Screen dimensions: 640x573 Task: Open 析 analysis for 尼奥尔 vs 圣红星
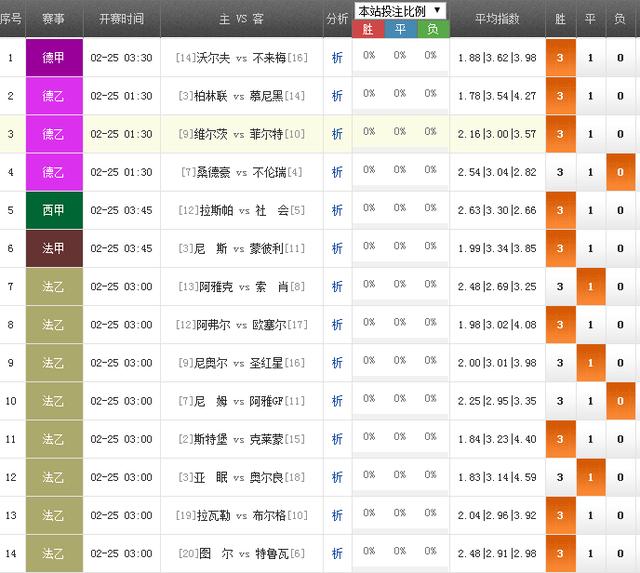click(337, 363)
